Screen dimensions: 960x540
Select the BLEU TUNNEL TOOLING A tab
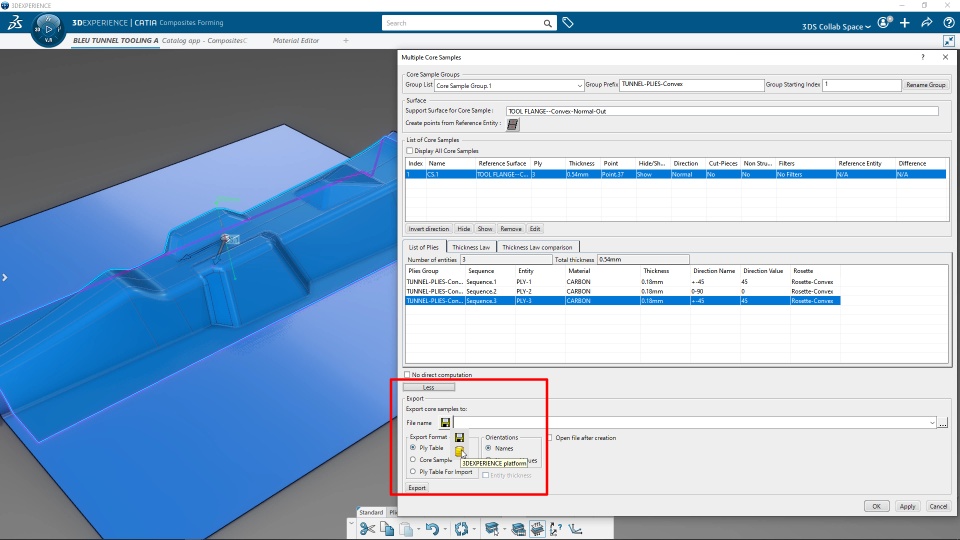115,40
